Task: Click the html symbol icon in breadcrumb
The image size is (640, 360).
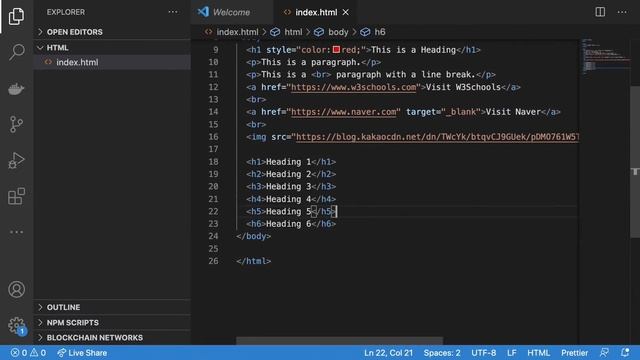Action: pos(275,32)
